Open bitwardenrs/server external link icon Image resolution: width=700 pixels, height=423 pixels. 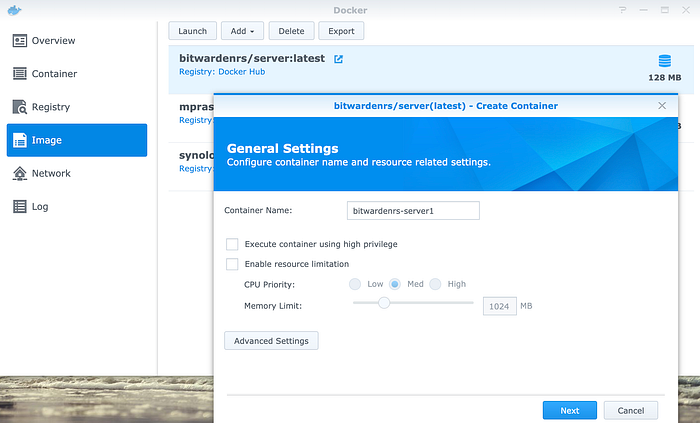coord(338,59)
